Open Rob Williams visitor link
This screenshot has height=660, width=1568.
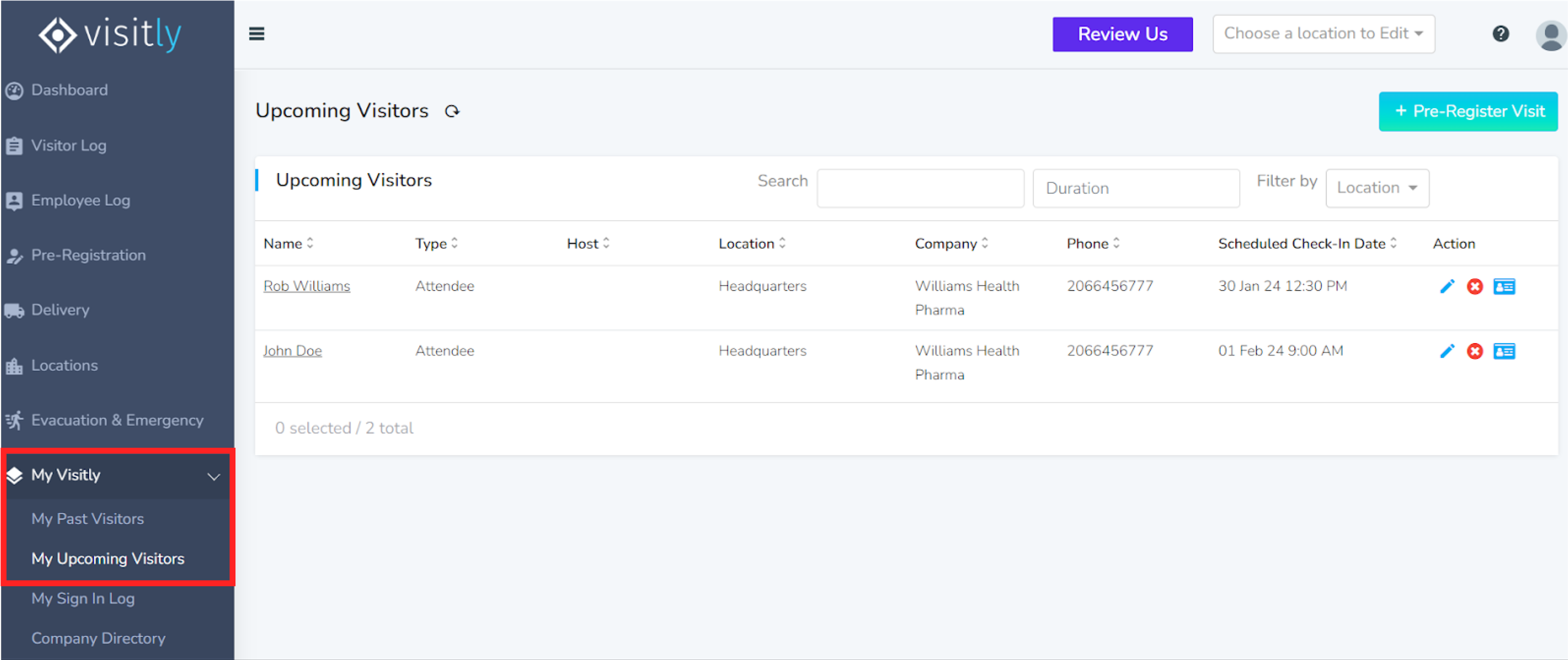coord(306,286)
